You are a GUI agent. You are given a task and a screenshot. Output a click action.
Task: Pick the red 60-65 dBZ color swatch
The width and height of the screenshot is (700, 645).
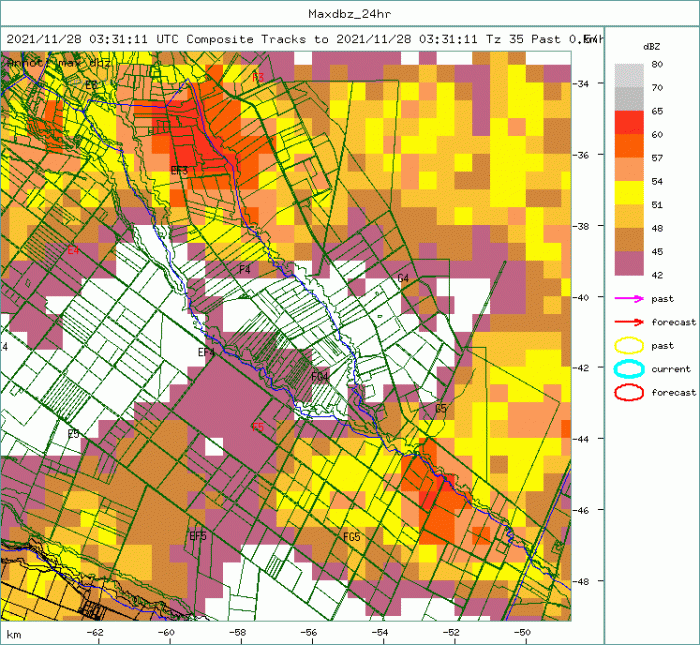pyautogui.click(x=629, y=123)
